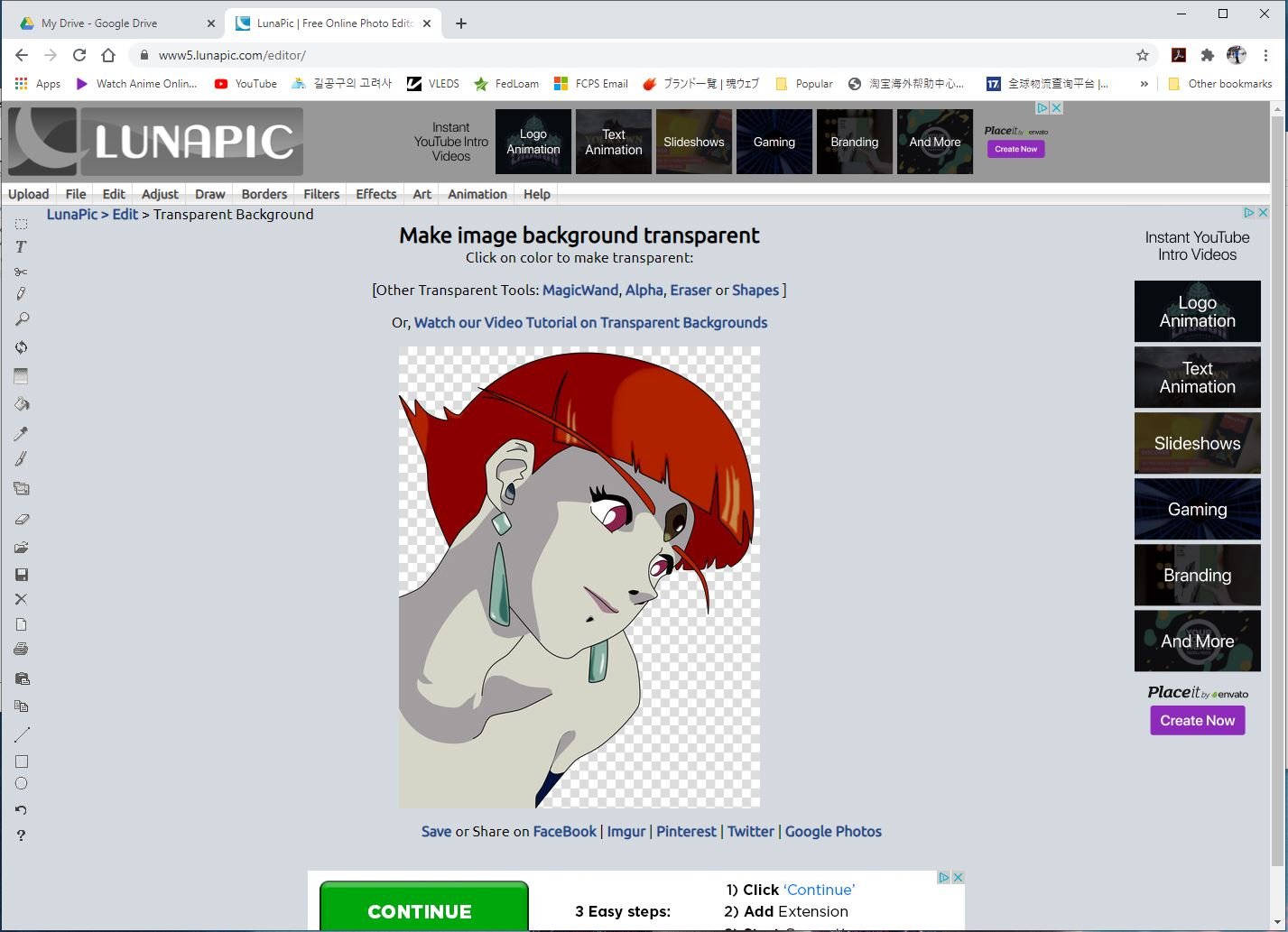Open the Effects menu
Screen dimensions: 1288x932
click(x=375, y=194)
